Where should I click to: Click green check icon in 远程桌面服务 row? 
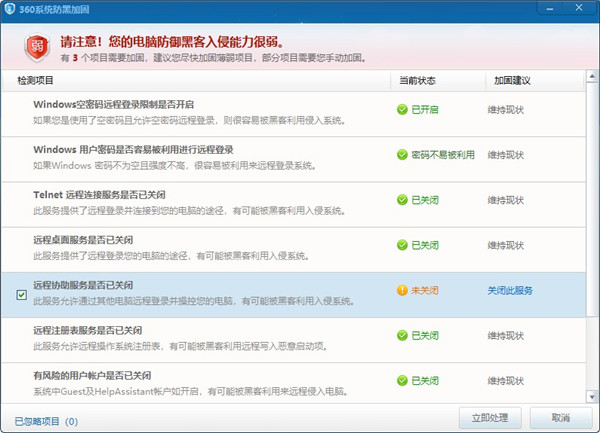point(402,245)
